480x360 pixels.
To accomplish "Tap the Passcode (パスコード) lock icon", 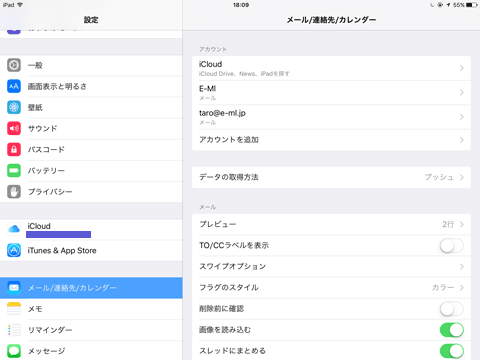I will (x=14, y=149).
